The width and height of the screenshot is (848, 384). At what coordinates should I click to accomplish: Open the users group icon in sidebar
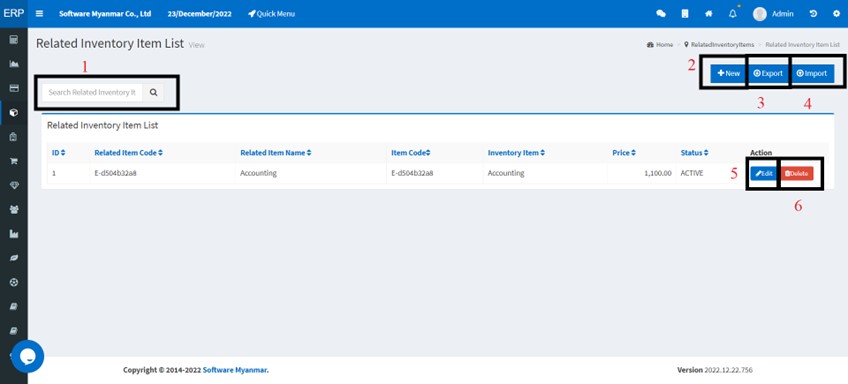pos(14,210)
